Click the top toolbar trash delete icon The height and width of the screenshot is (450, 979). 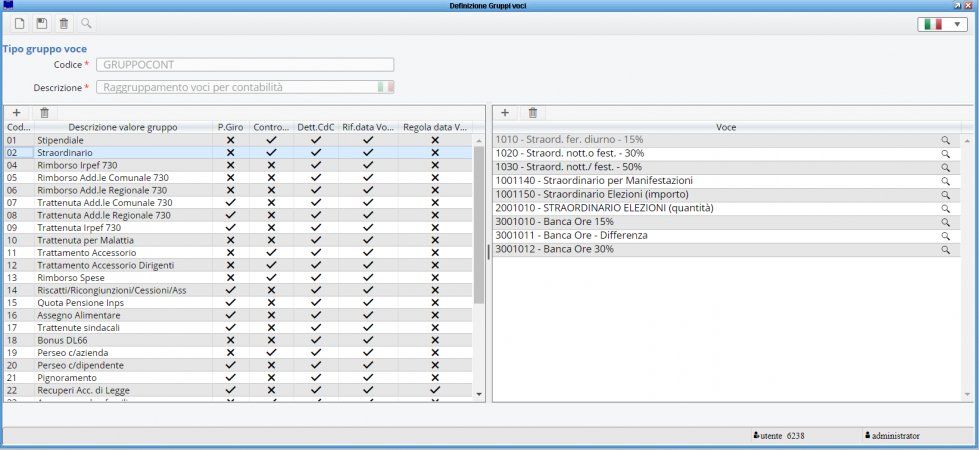64,23
